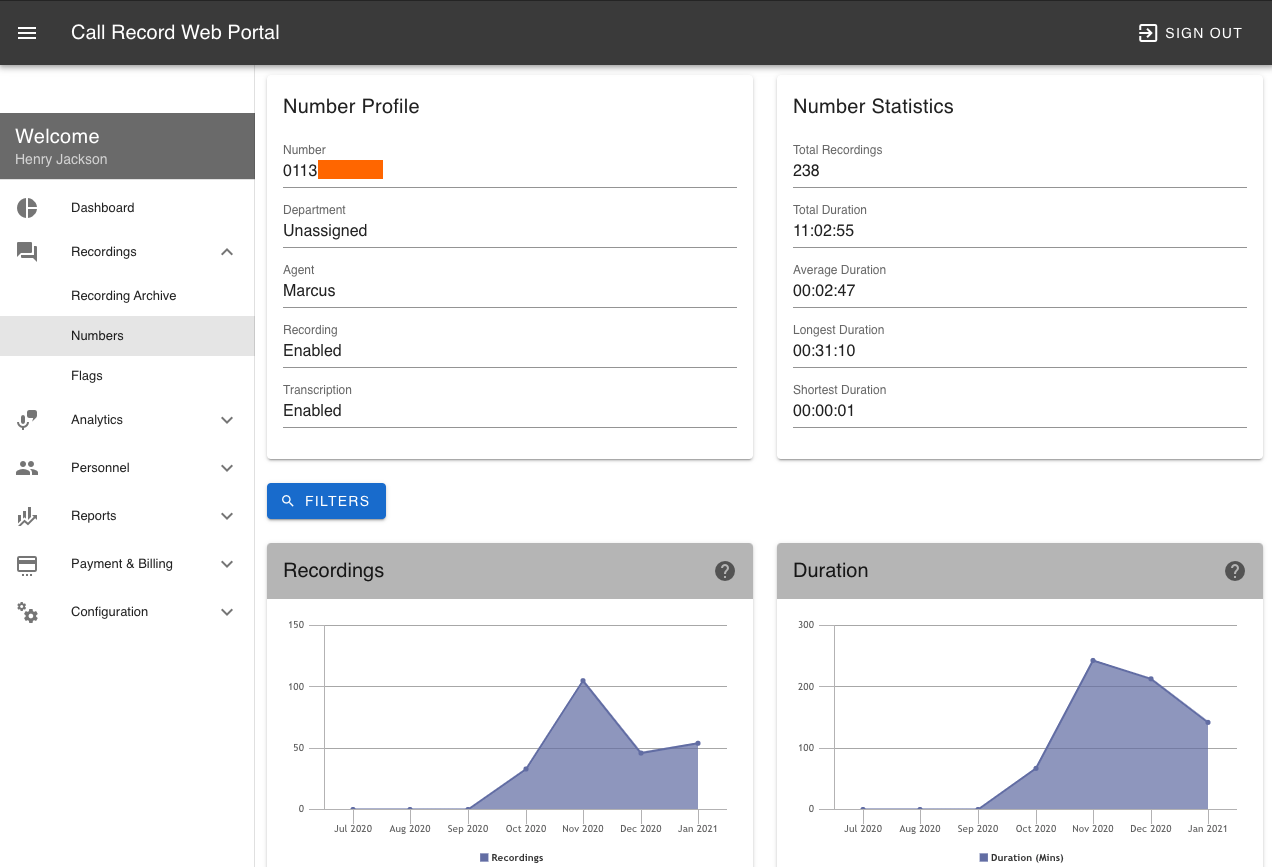Click the Configuration gears icon
This screenshot has height=867, width=1272.
(27, 612)
